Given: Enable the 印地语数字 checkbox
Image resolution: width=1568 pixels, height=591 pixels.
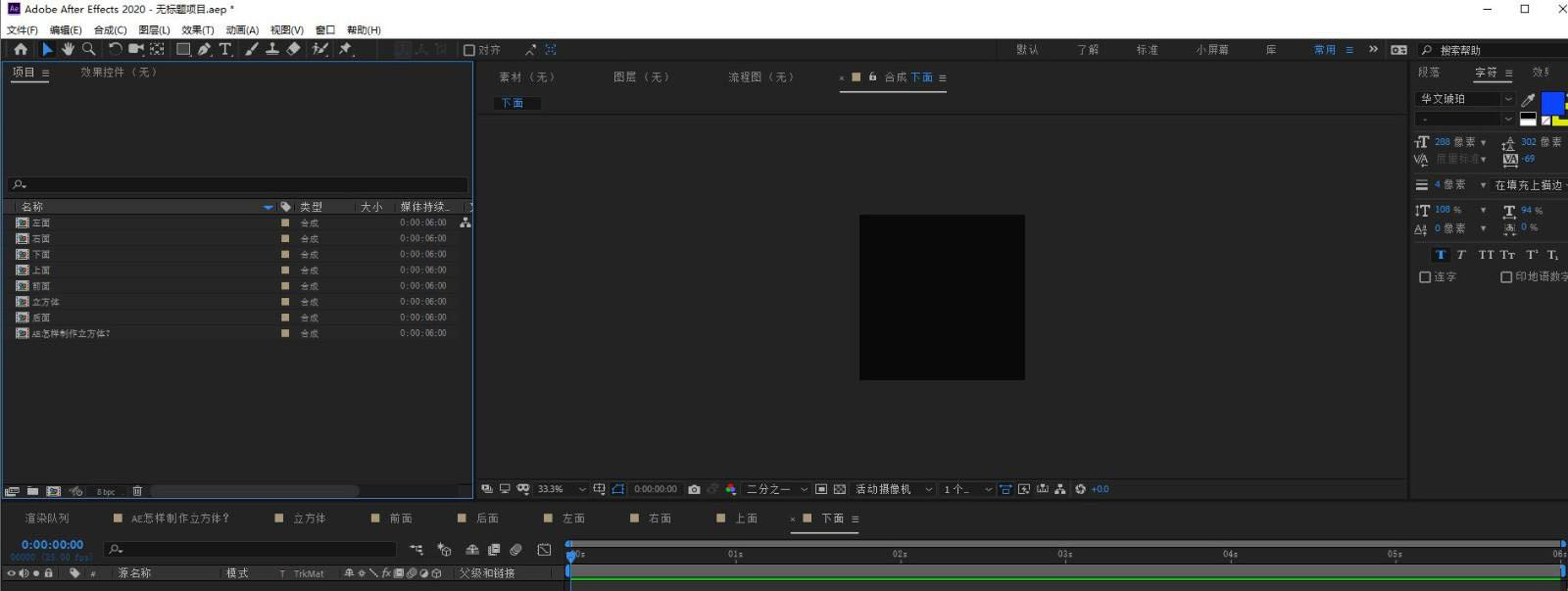Looking at the screenshot, I should [x=1506, y=277].
